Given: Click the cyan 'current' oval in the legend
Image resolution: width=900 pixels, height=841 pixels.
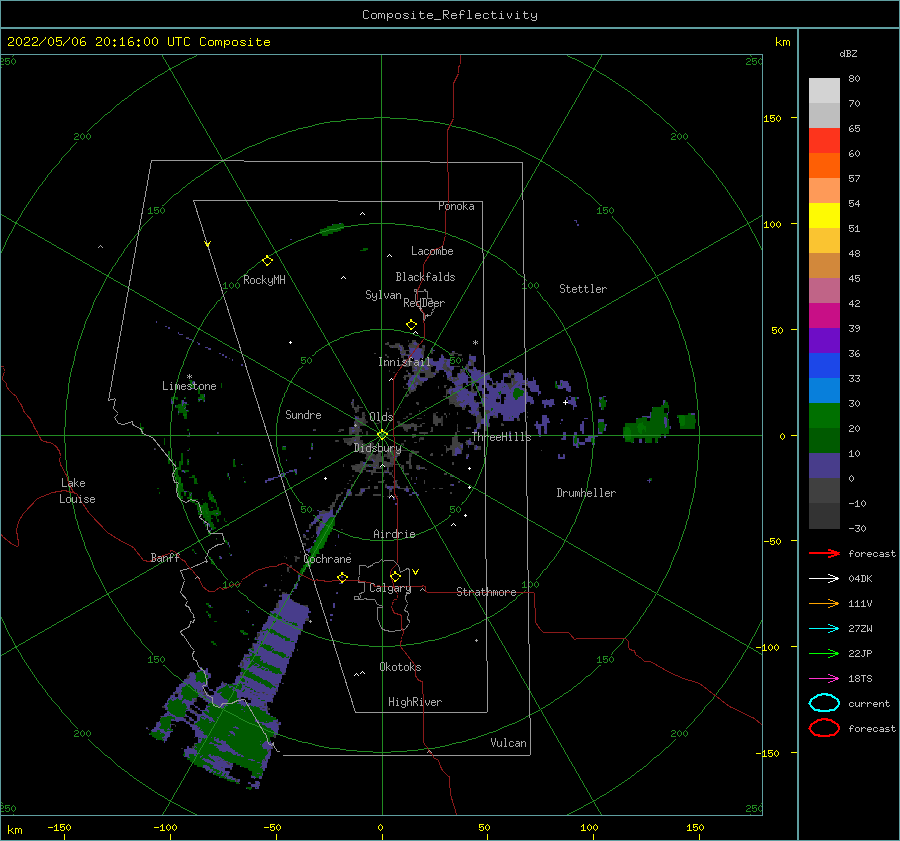Looking at the screenshot, I should pyautogui.click(x=824, y=703).
